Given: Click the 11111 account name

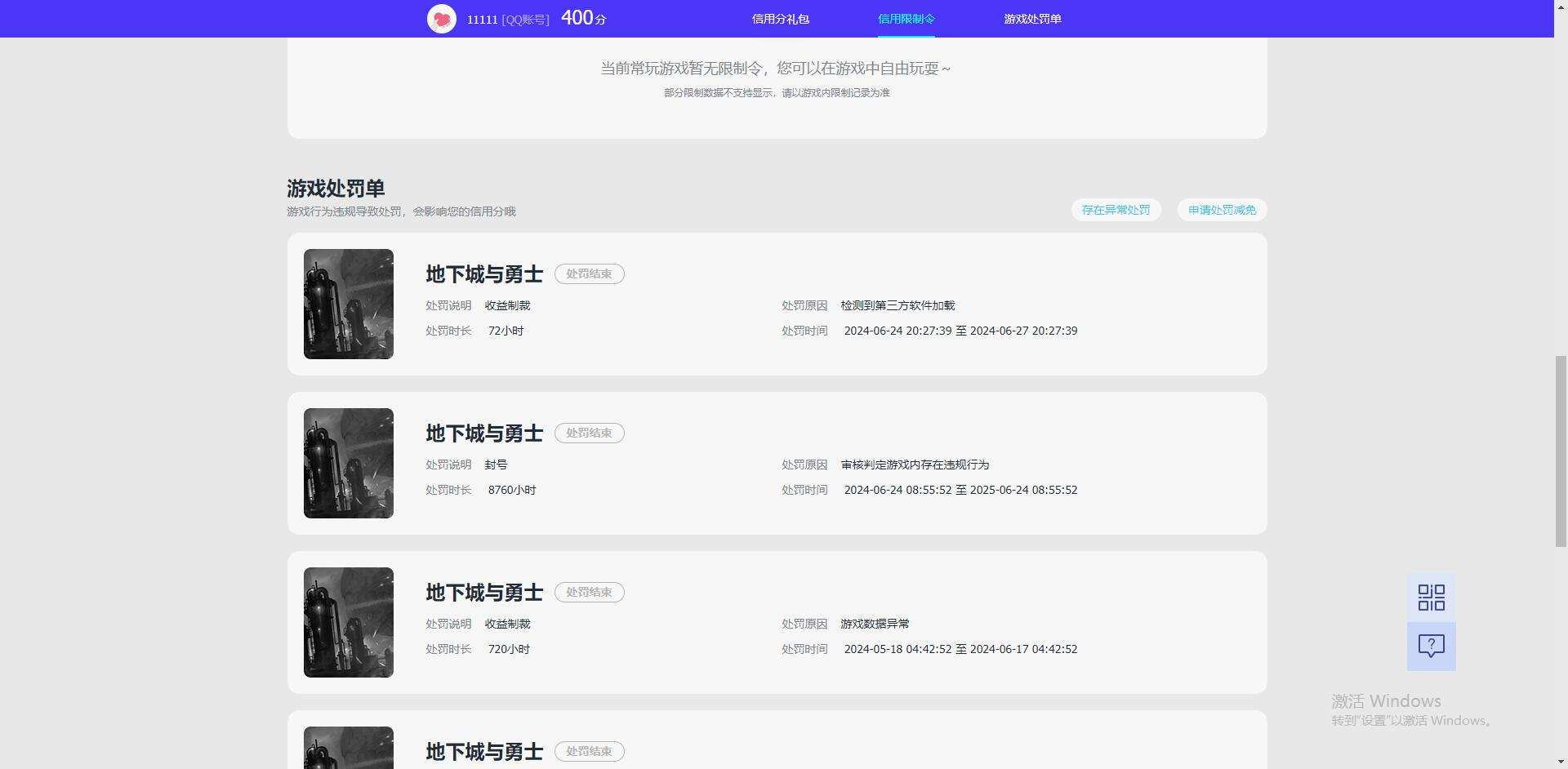Looking at the screenshot, I should click(x=482, y=20).
